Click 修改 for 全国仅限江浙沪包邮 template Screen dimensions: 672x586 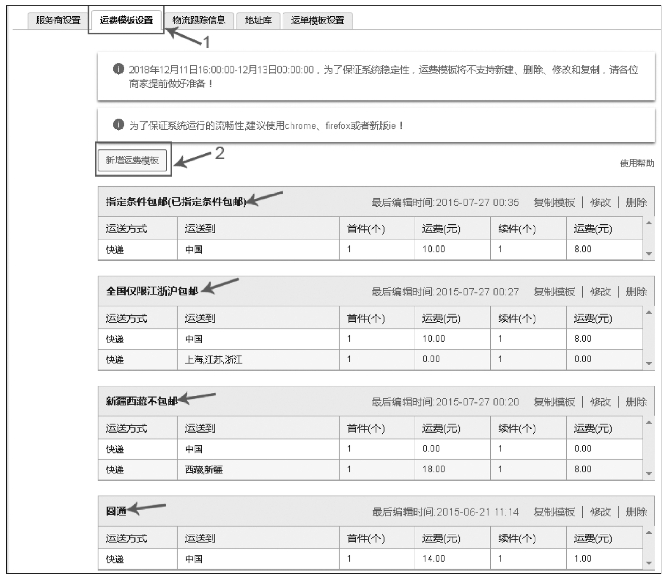tap(600, 291)
